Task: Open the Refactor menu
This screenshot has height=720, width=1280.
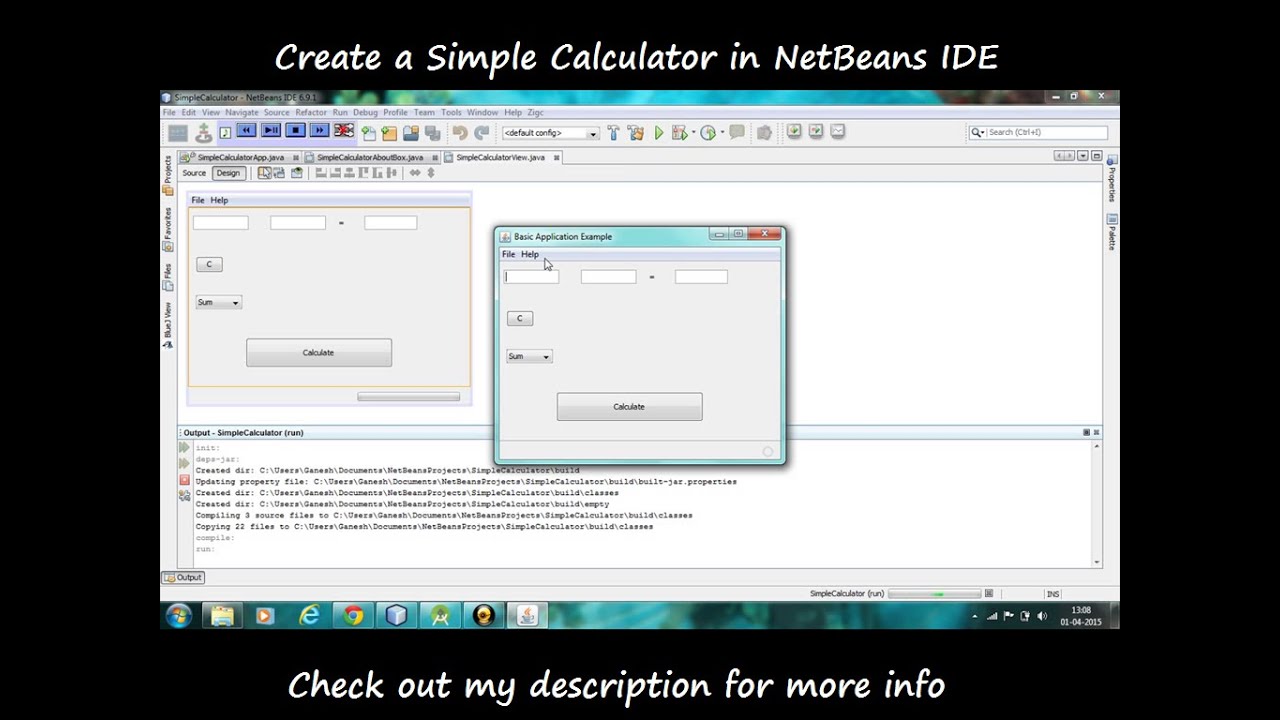Action: tap(311, 113)
